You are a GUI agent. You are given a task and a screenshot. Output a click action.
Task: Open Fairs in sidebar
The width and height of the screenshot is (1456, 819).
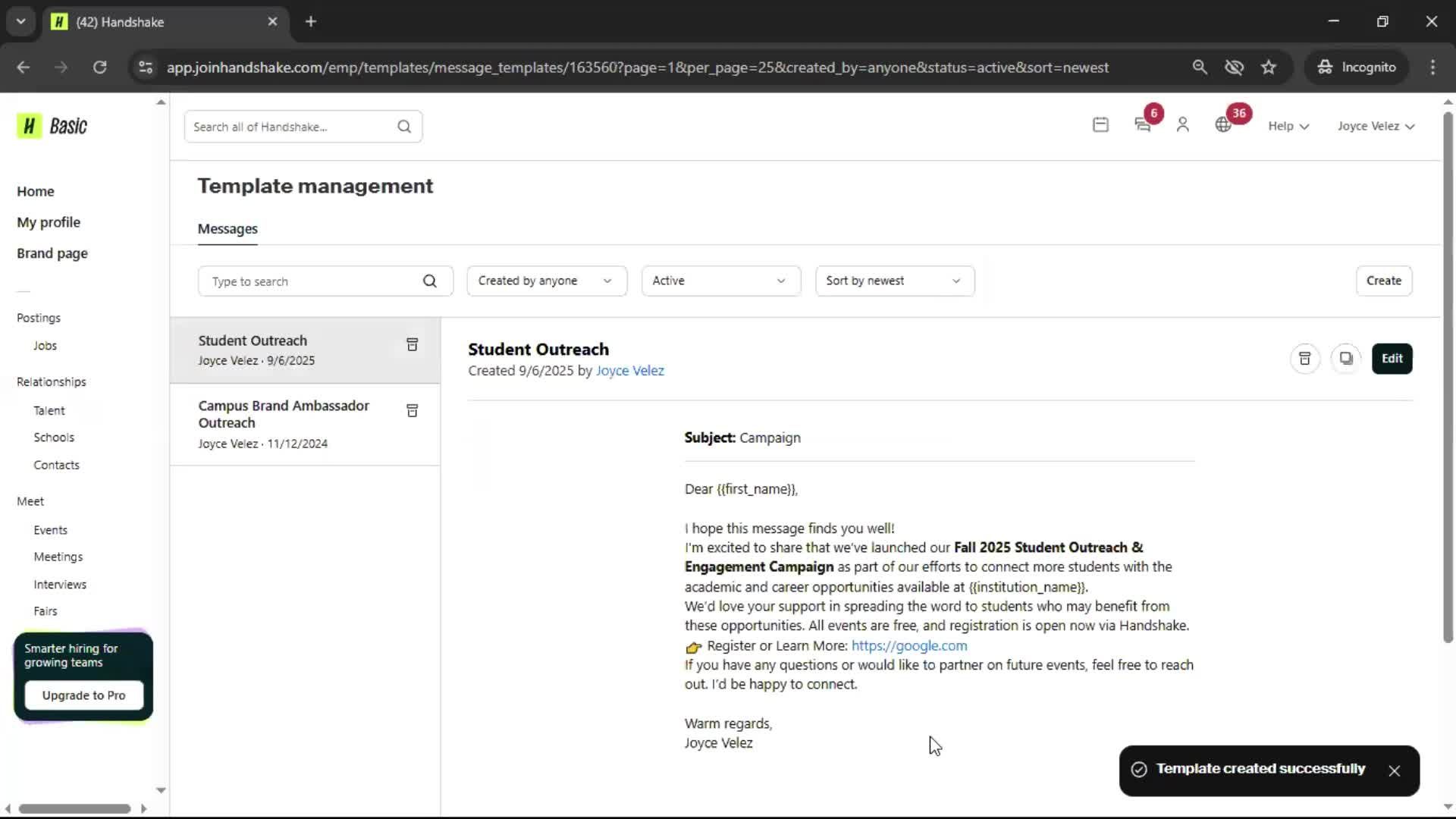tap(45, 611)
